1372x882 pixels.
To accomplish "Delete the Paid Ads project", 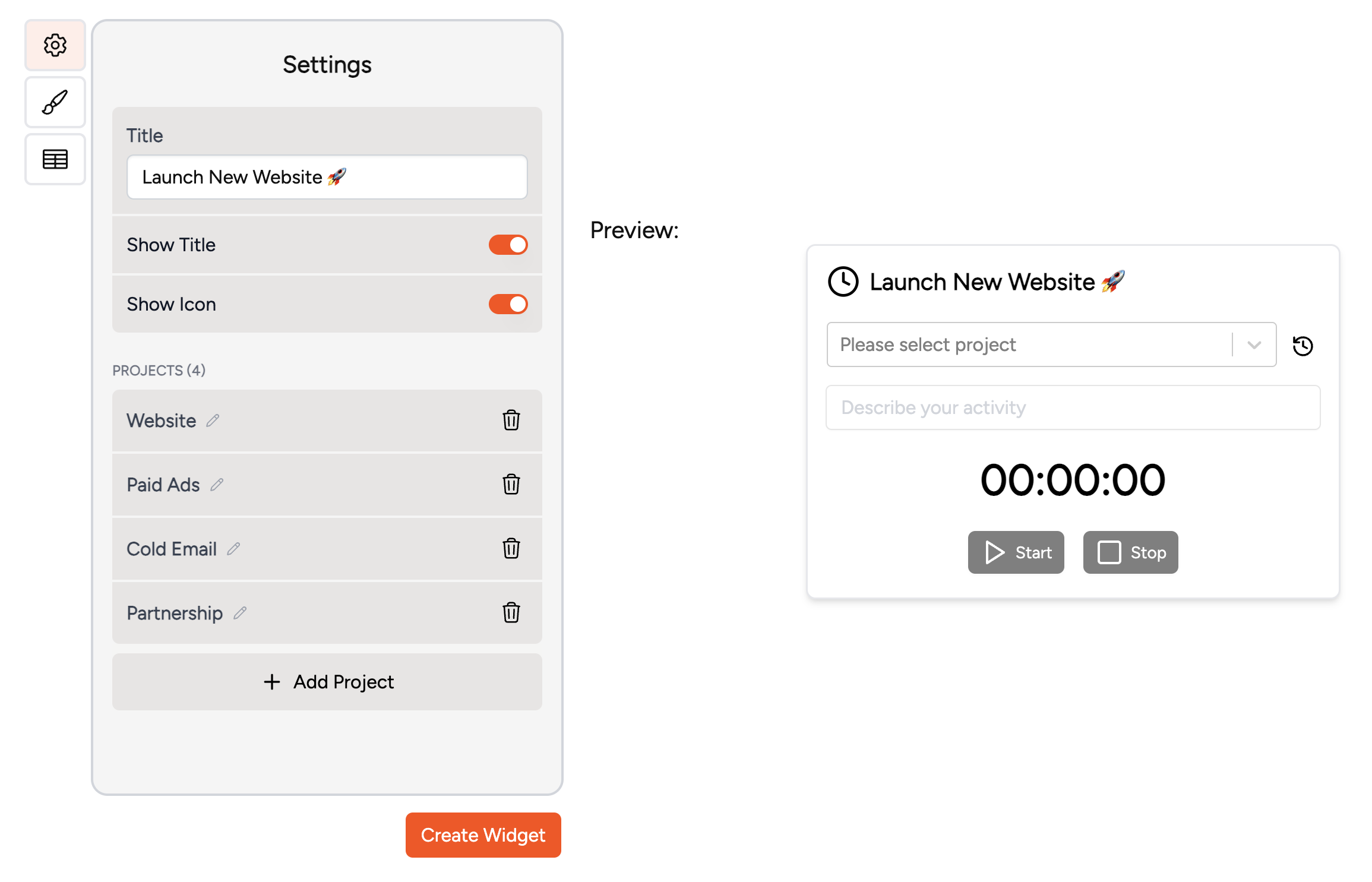I will click(x=511, y=485).
